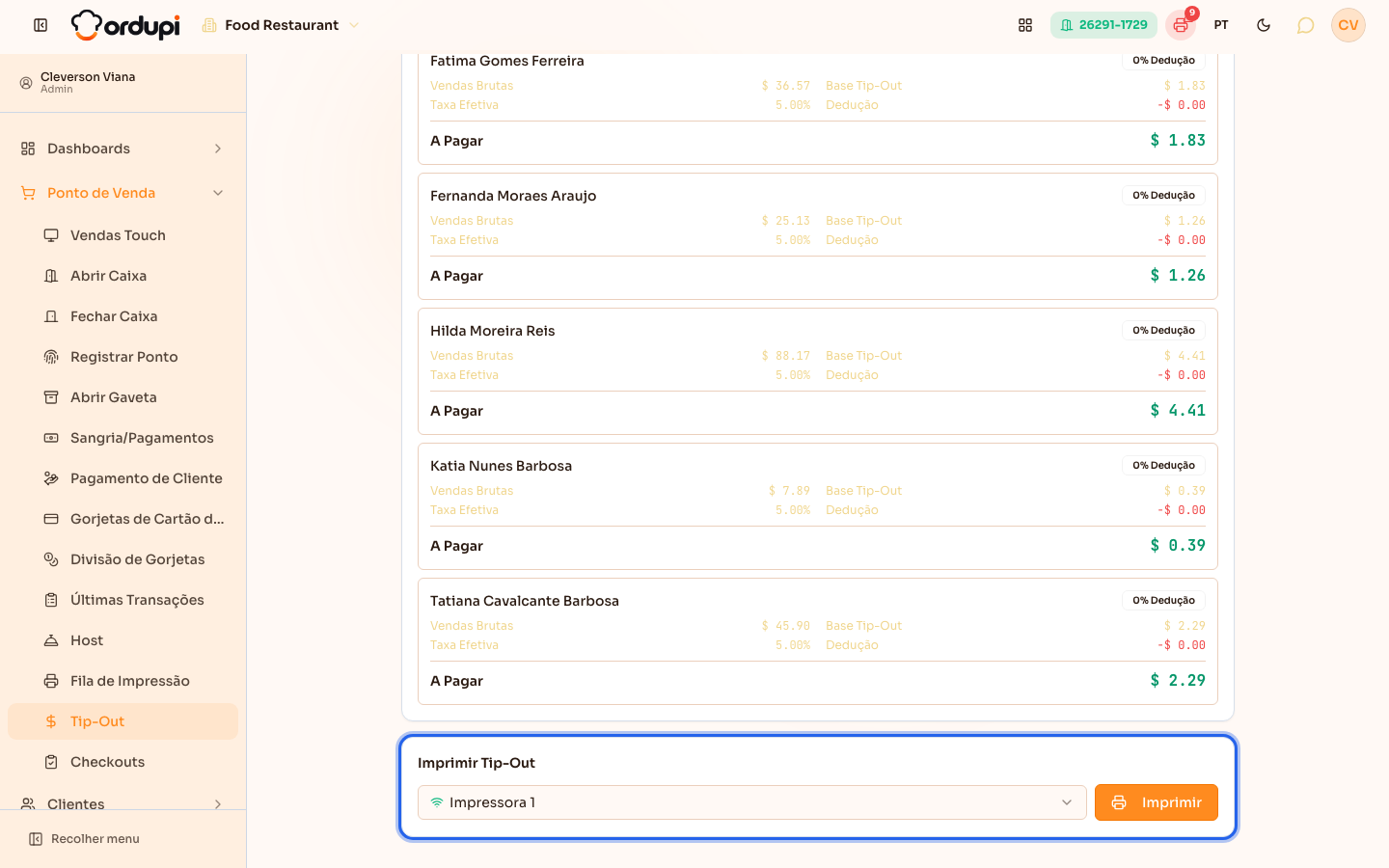1389x868 pixels.
Task: Open Vendas Touch
Action: (x=123, y=235)
